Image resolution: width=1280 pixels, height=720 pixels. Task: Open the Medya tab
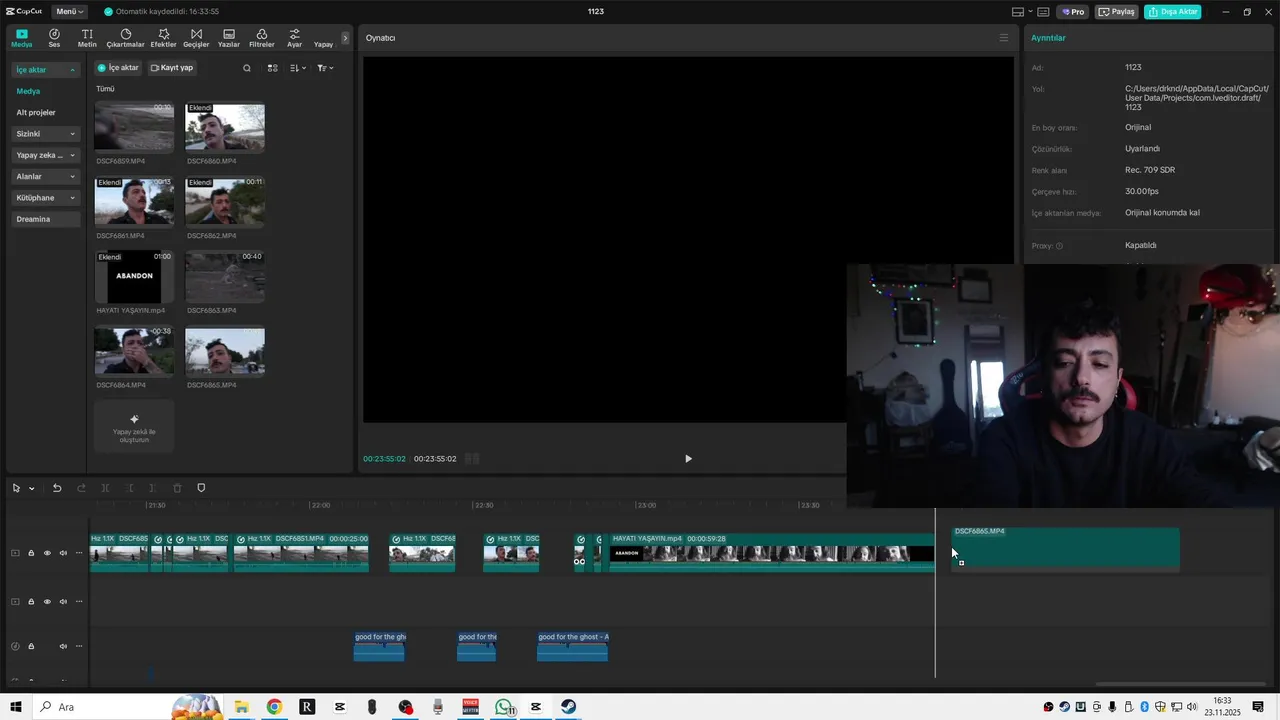(x=22, y=38)
